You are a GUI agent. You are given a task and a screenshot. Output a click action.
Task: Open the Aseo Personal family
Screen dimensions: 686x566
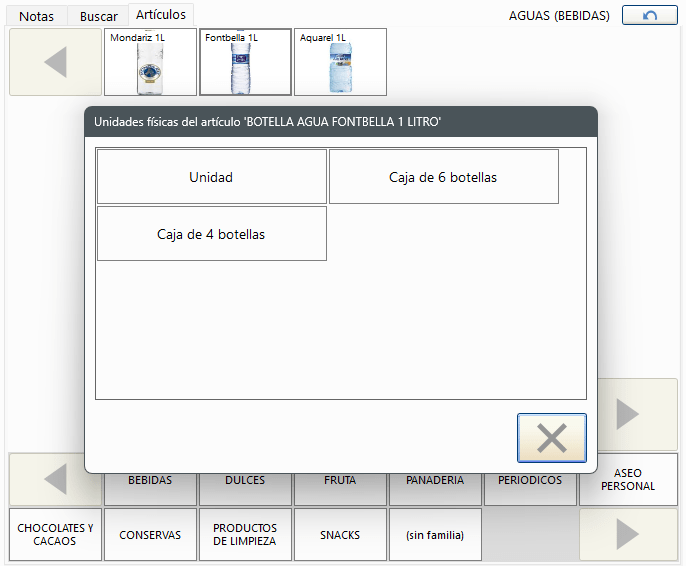coord(628,480)
